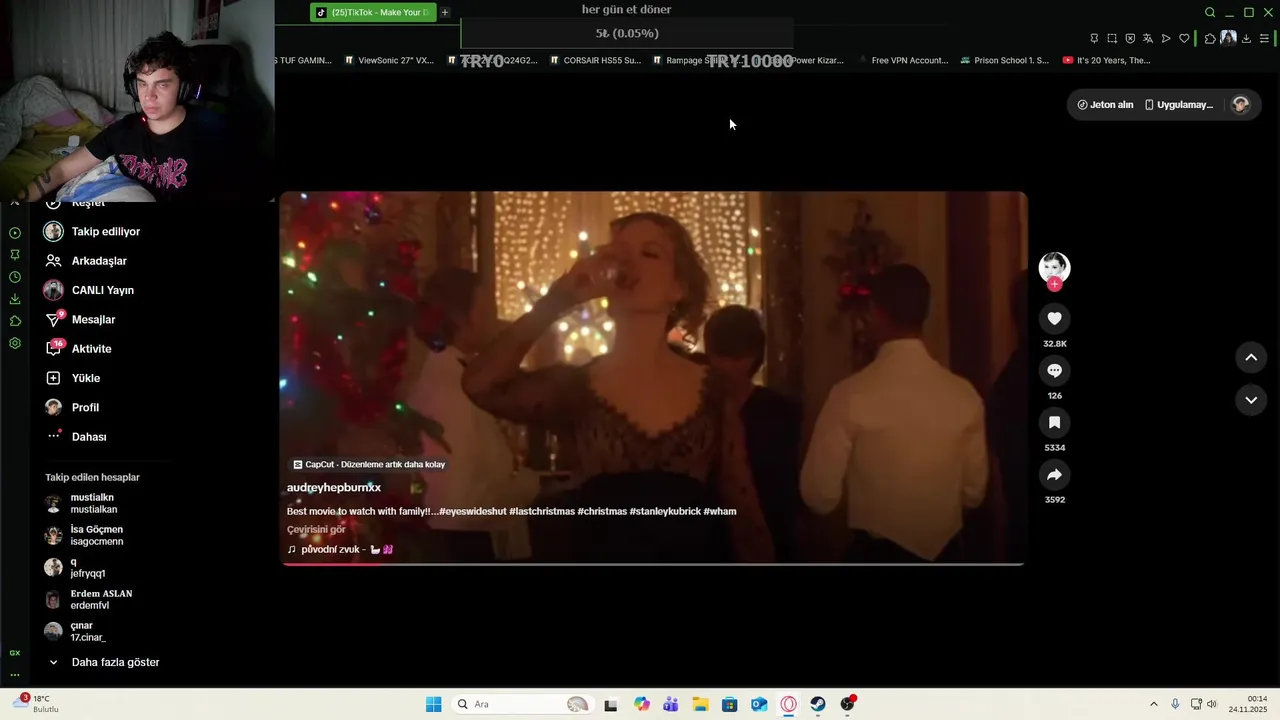
Task: Open mustialkn followed account
Action: coord(82,503)
